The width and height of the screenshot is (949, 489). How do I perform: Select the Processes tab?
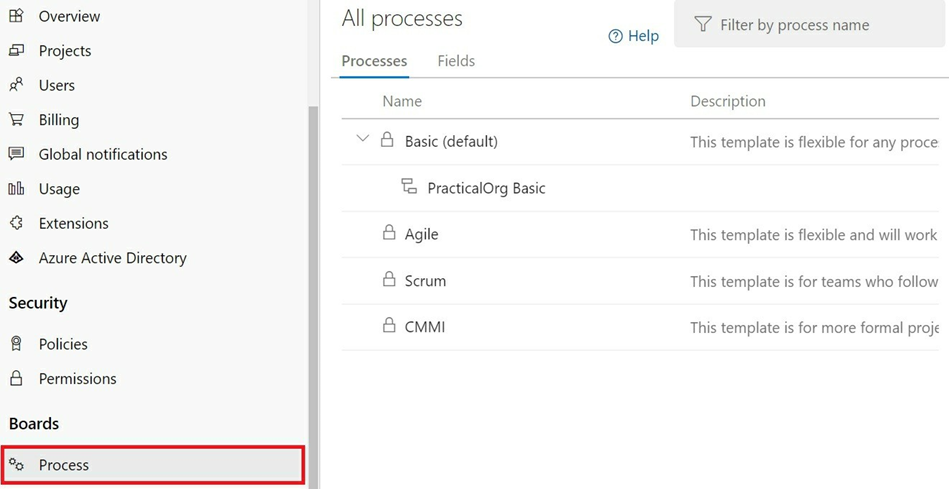[x=374, y=61]
